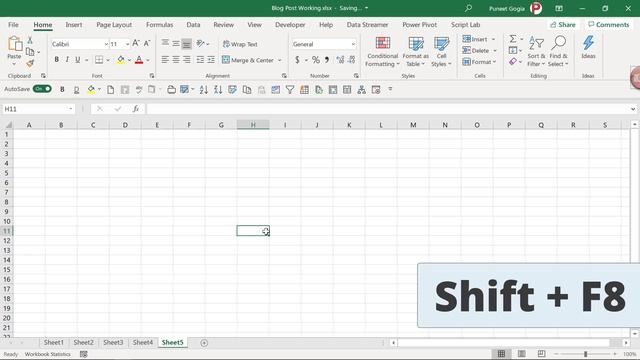
Task: Switch to Page Break Preview view
Action: pyautogui.click(x=541, y=354)
